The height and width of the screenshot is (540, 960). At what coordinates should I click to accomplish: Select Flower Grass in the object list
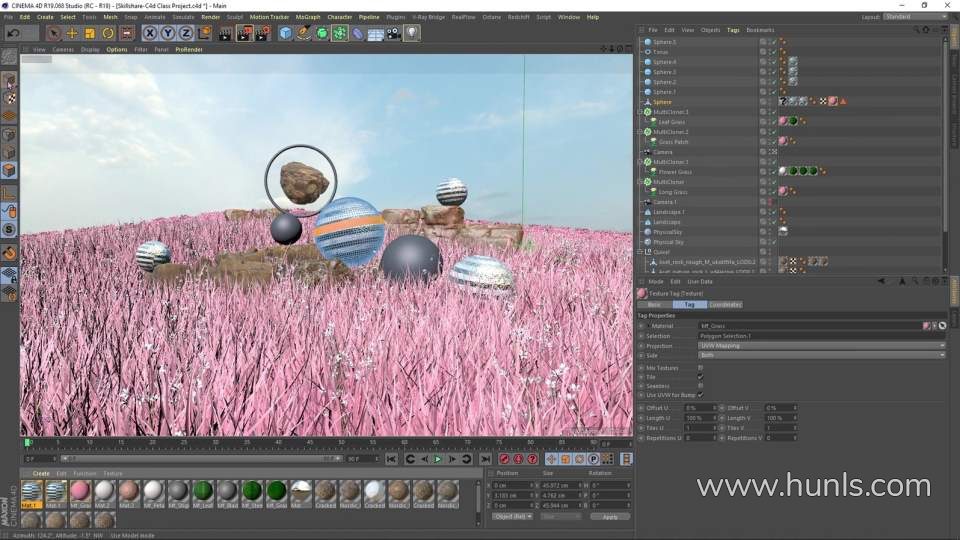tap(674, 172)
